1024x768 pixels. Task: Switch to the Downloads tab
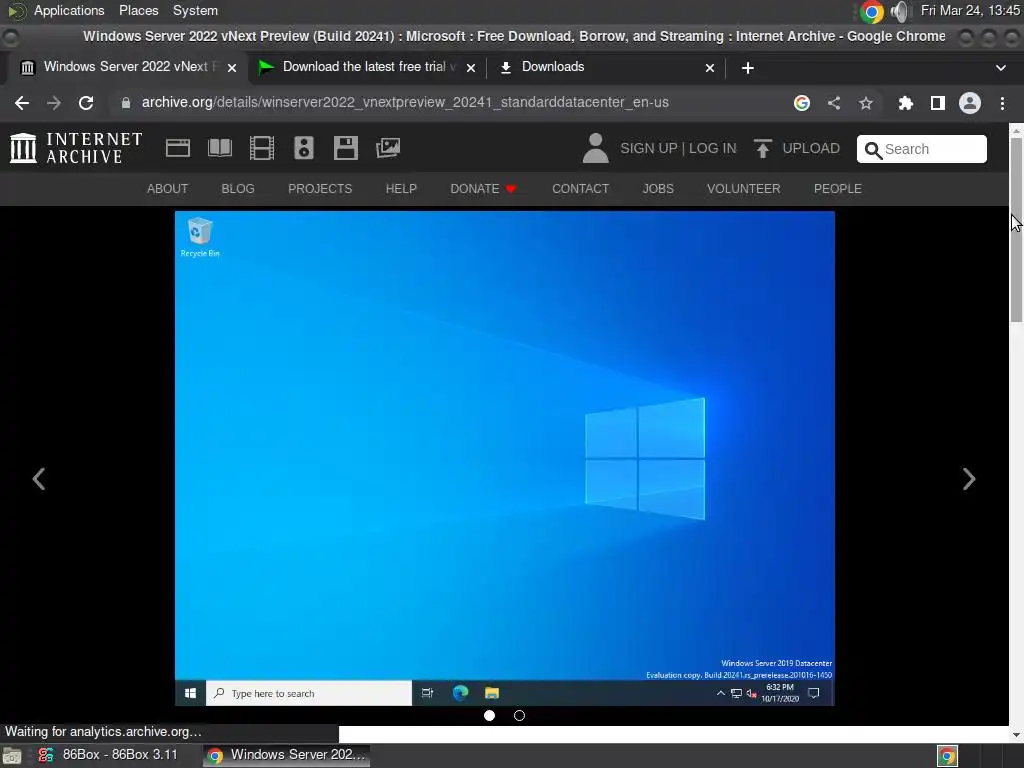click(x=606, y=67)
